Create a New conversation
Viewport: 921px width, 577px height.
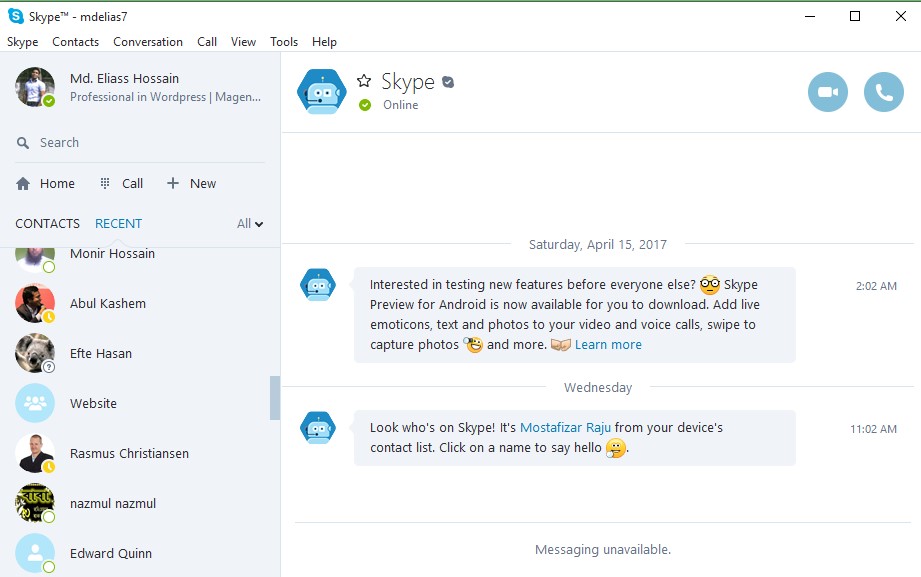point(191,183)
